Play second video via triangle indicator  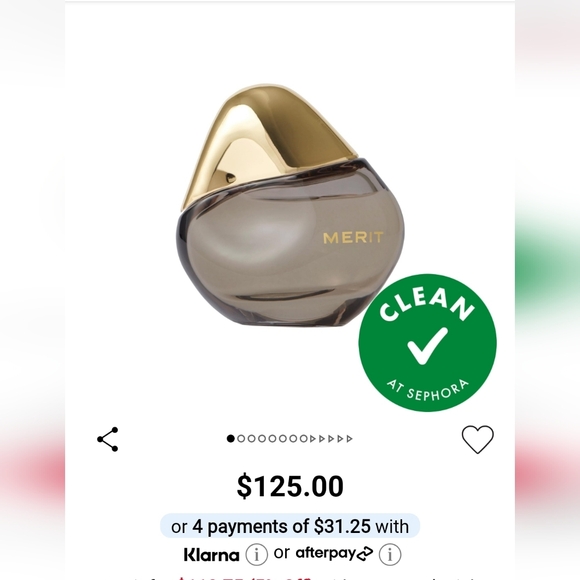click(322, 438)
